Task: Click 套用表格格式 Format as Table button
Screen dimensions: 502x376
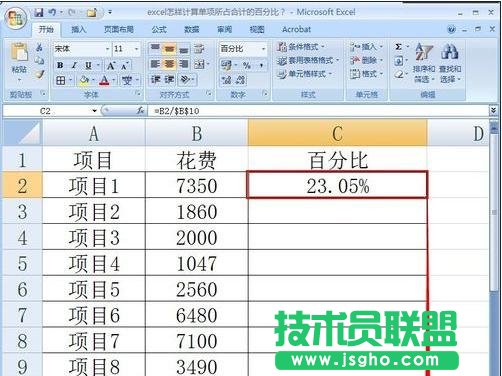Action: tap(308, 60)
